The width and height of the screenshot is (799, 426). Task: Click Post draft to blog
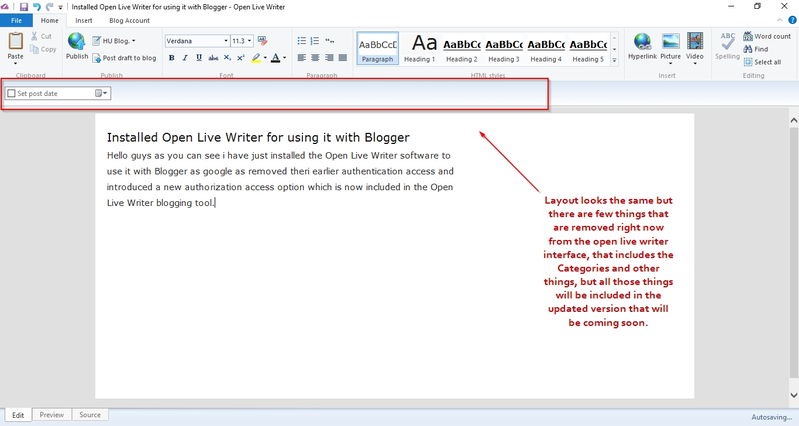tap(124, 58)
